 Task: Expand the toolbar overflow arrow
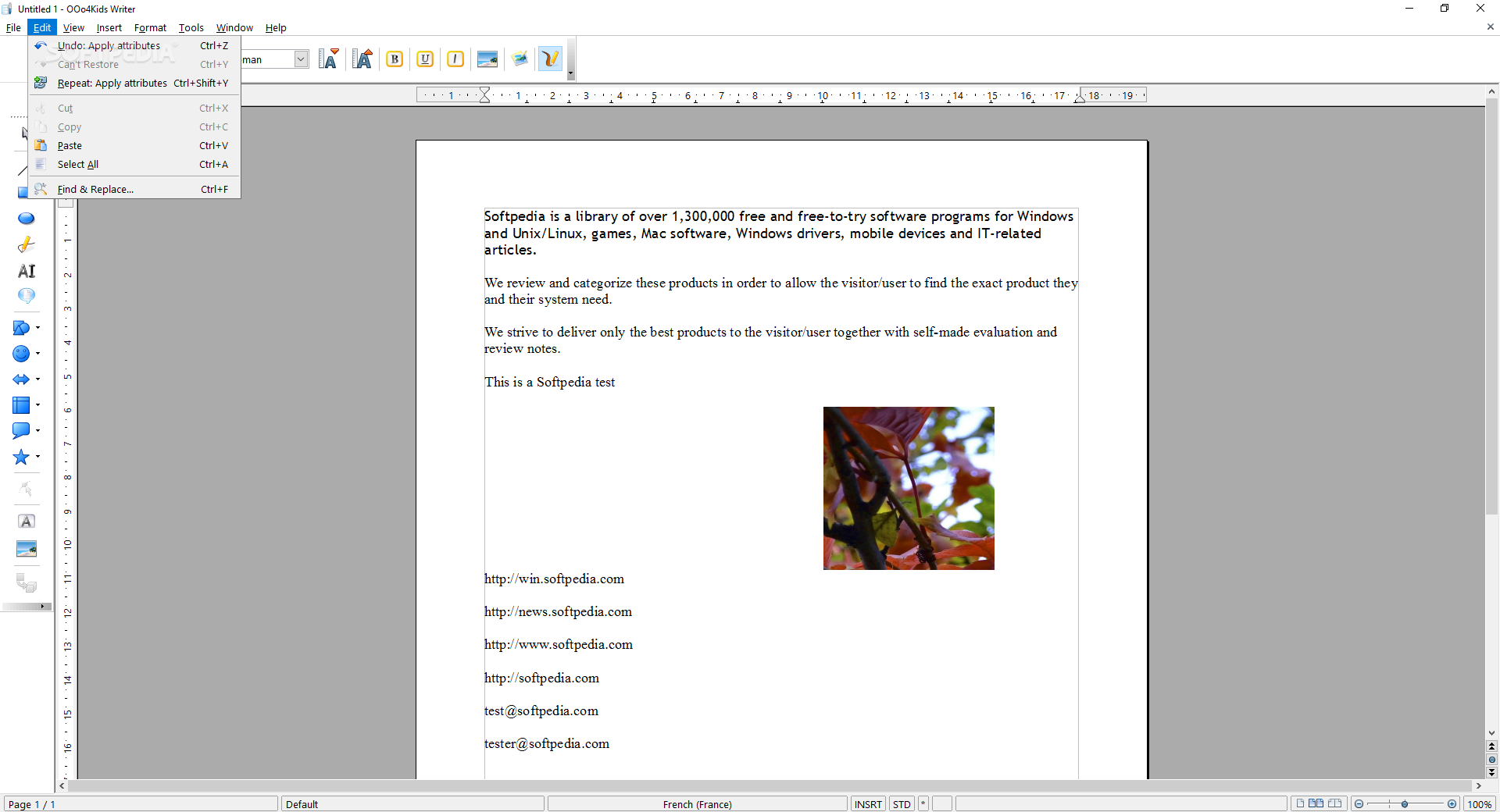(x=571, y=73)
